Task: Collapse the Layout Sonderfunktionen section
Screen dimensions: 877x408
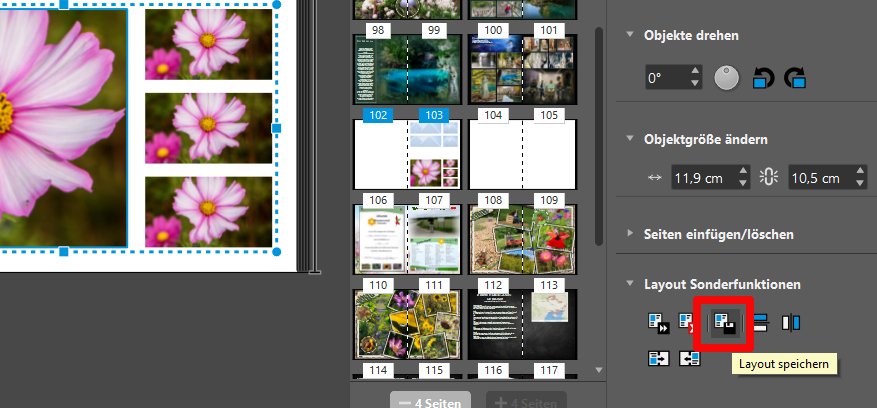Action: 630,284
